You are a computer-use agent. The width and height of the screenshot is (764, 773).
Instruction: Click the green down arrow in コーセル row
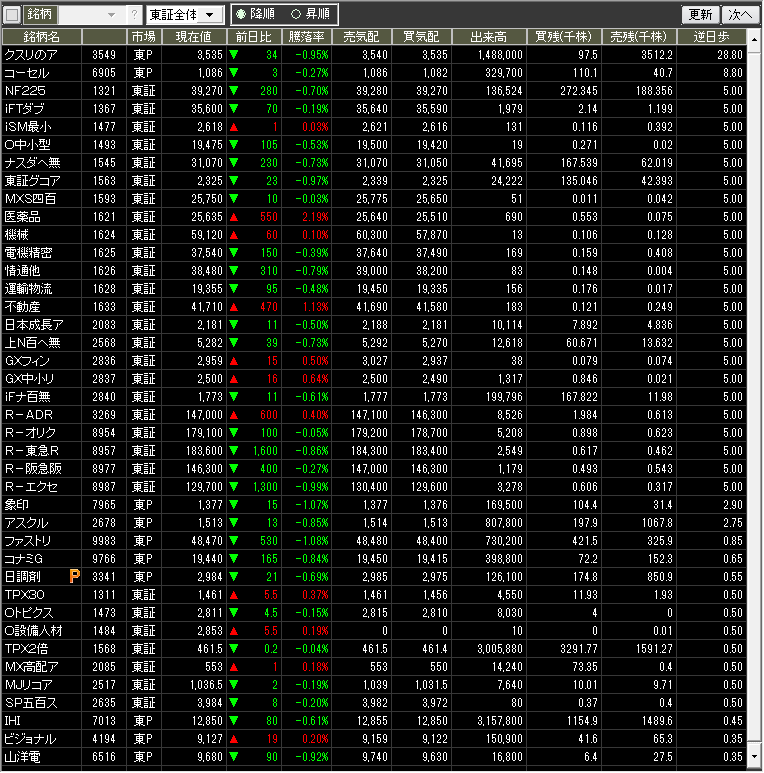point(234,73)
